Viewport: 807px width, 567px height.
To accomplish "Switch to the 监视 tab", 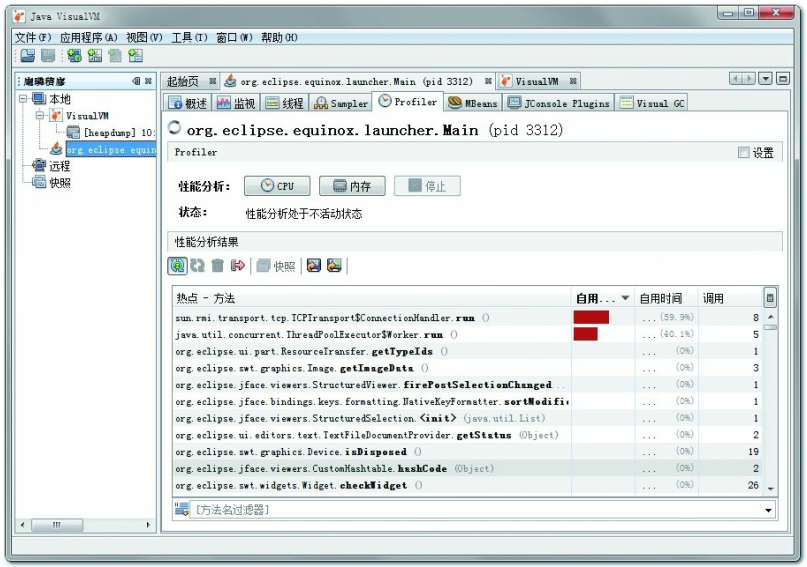I will click(x=236, y=103).
